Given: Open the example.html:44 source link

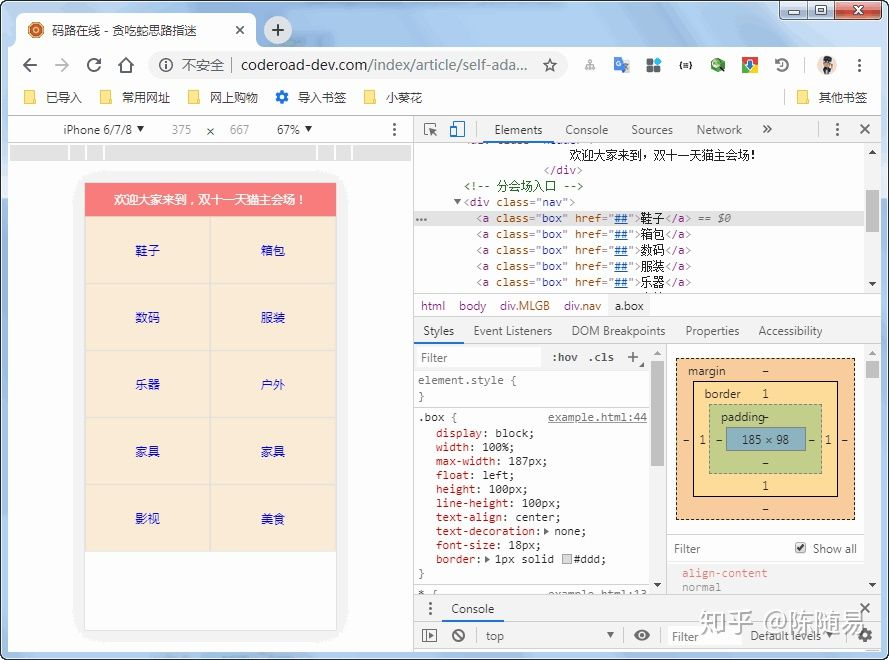Looking at the screenshot, I should (x=597, y=417).
